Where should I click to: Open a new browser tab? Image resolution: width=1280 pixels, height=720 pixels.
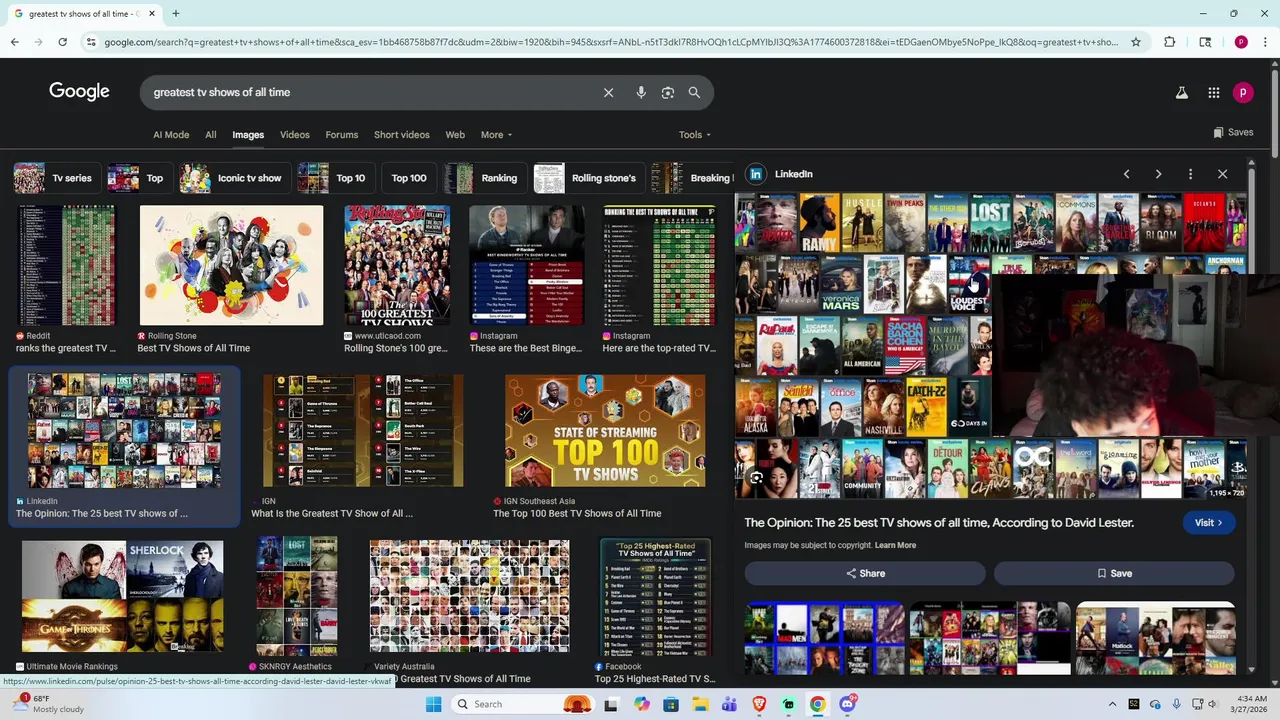pyautogui.click(x=175, y=13)
